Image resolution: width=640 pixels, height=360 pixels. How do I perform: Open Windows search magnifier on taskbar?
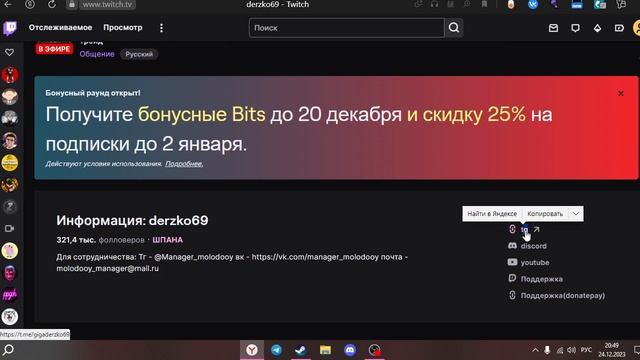[8, 350]
